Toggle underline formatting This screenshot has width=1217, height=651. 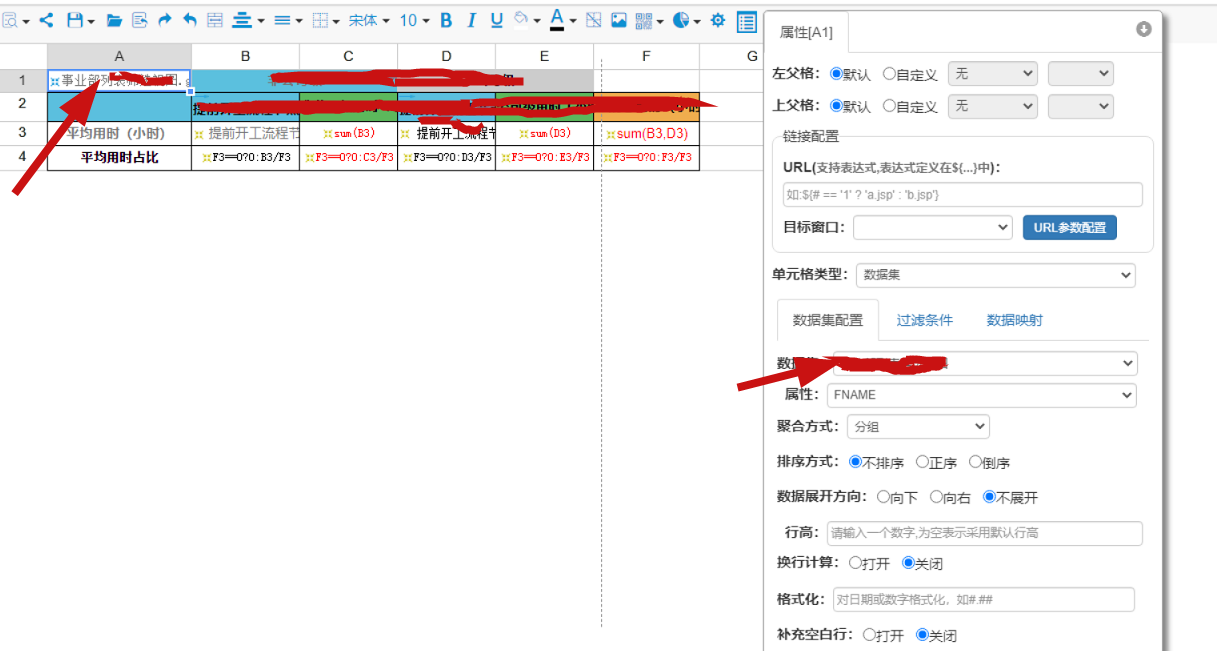496,20
